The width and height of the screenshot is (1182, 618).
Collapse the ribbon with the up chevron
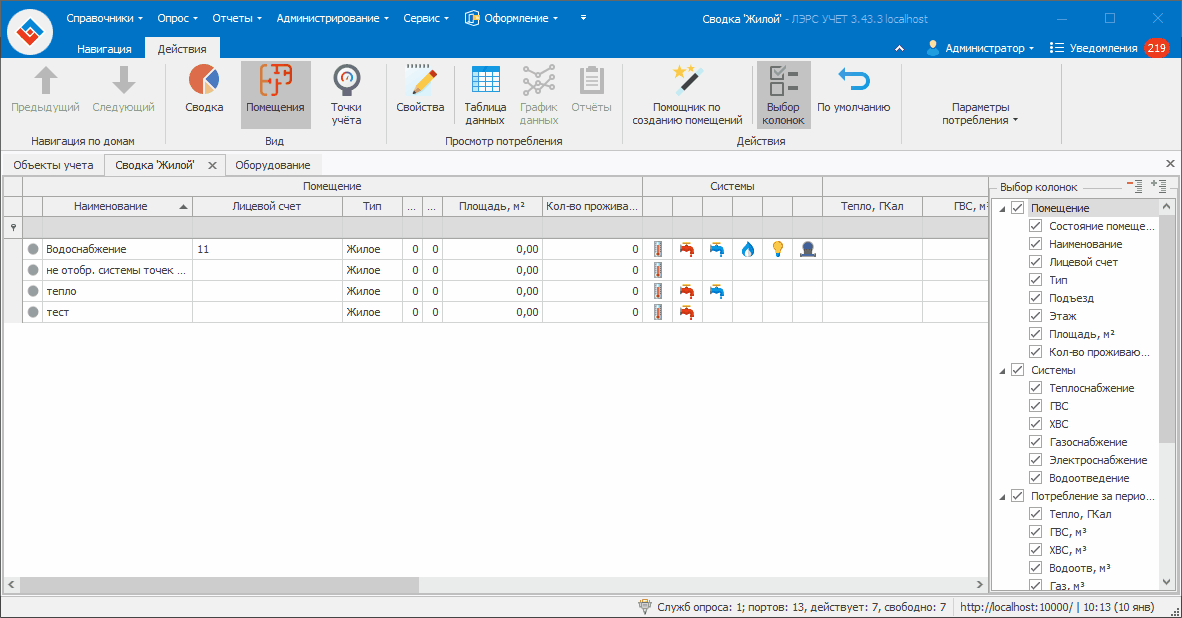(x=899, y=48)
